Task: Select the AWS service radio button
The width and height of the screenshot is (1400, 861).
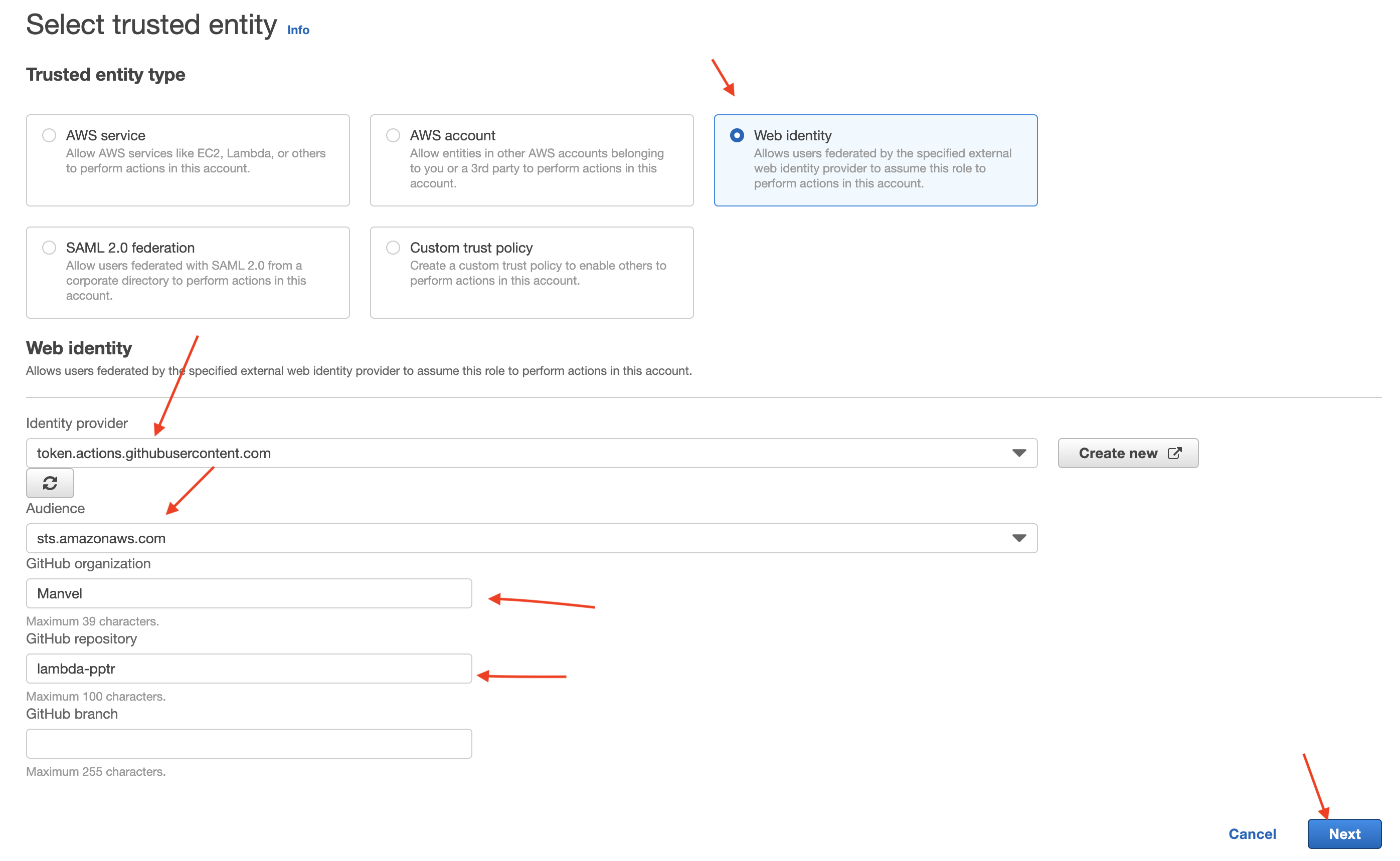Action: pyautogui.click(x=49, y=135)
